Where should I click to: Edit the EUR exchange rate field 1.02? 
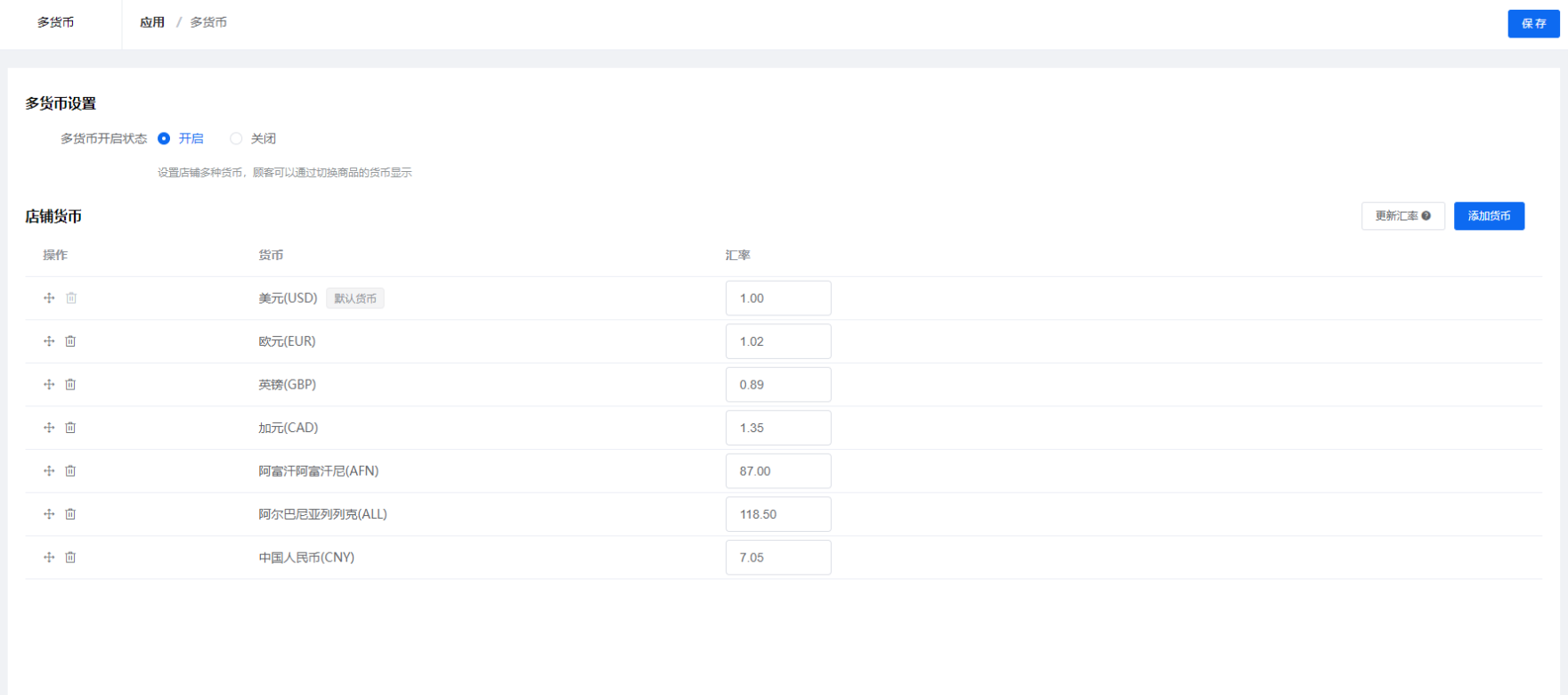point(778,341)
